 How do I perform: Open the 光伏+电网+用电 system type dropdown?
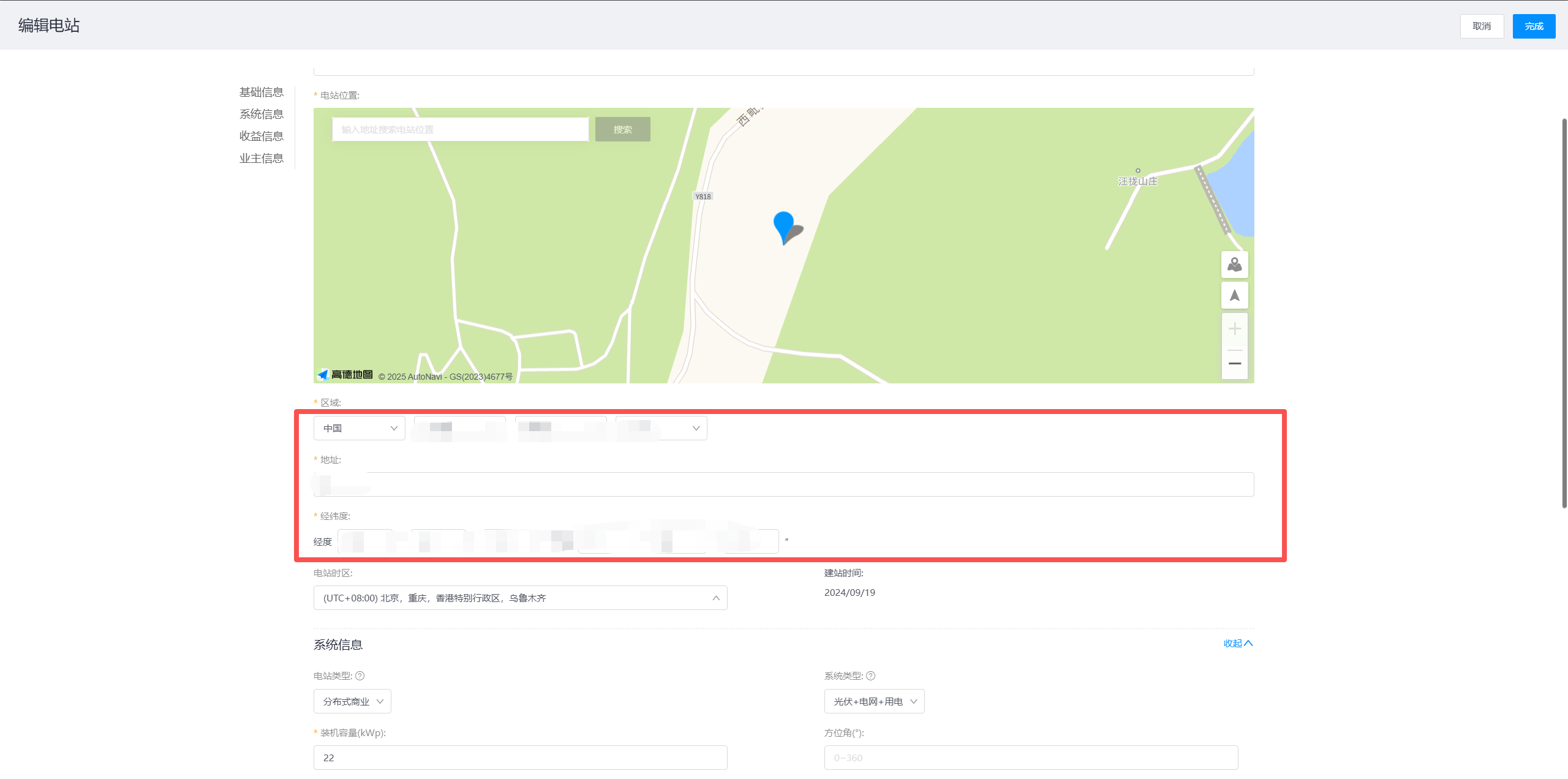tap(874, 701)
